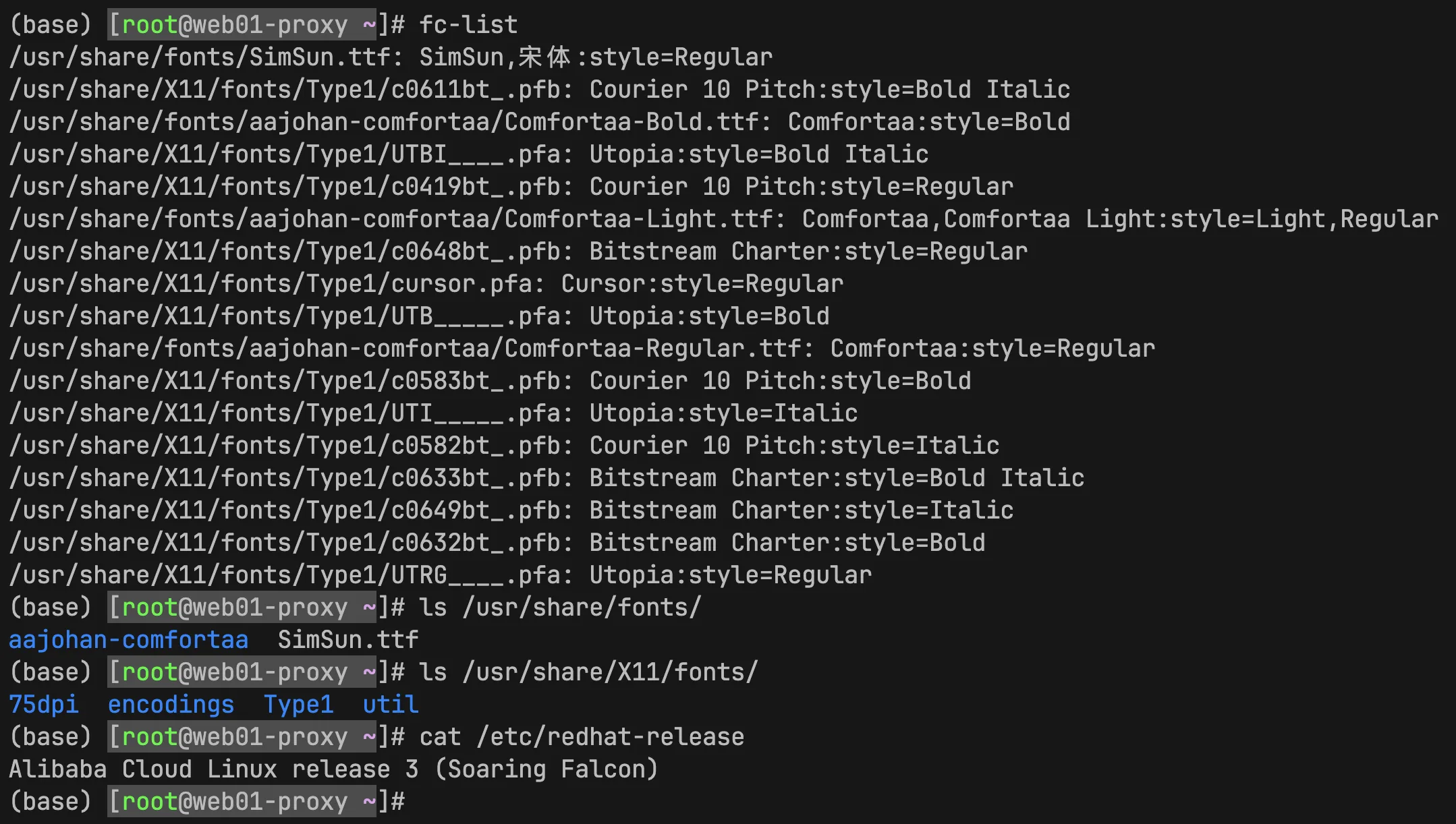Click the fc-list command text
The image size is (1456, 824).
(468, 25)
